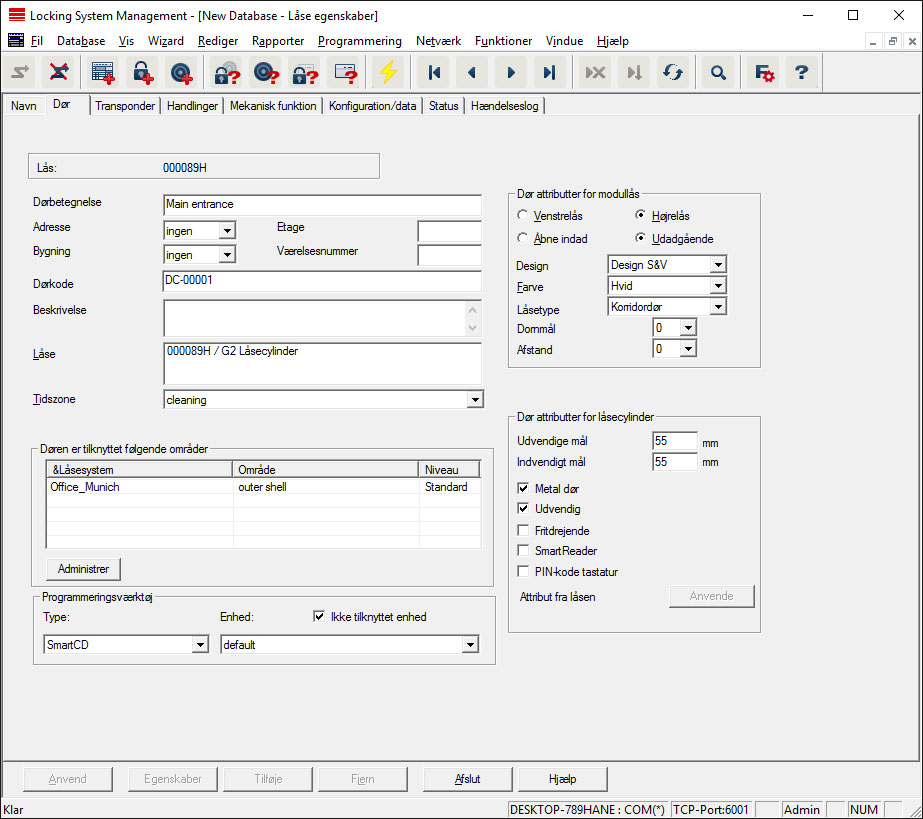Viewport: 923px width, 819px height.
Task: Go to the first record in toolbar
Action: tap(433, 73)
